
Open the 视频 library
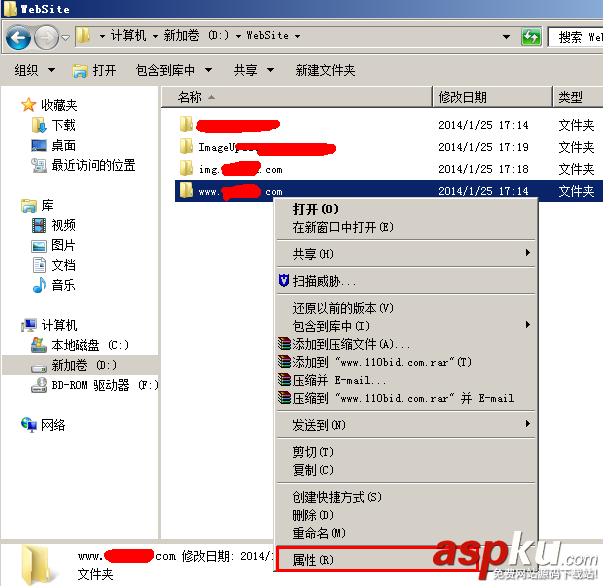click(x=54, y=225)
